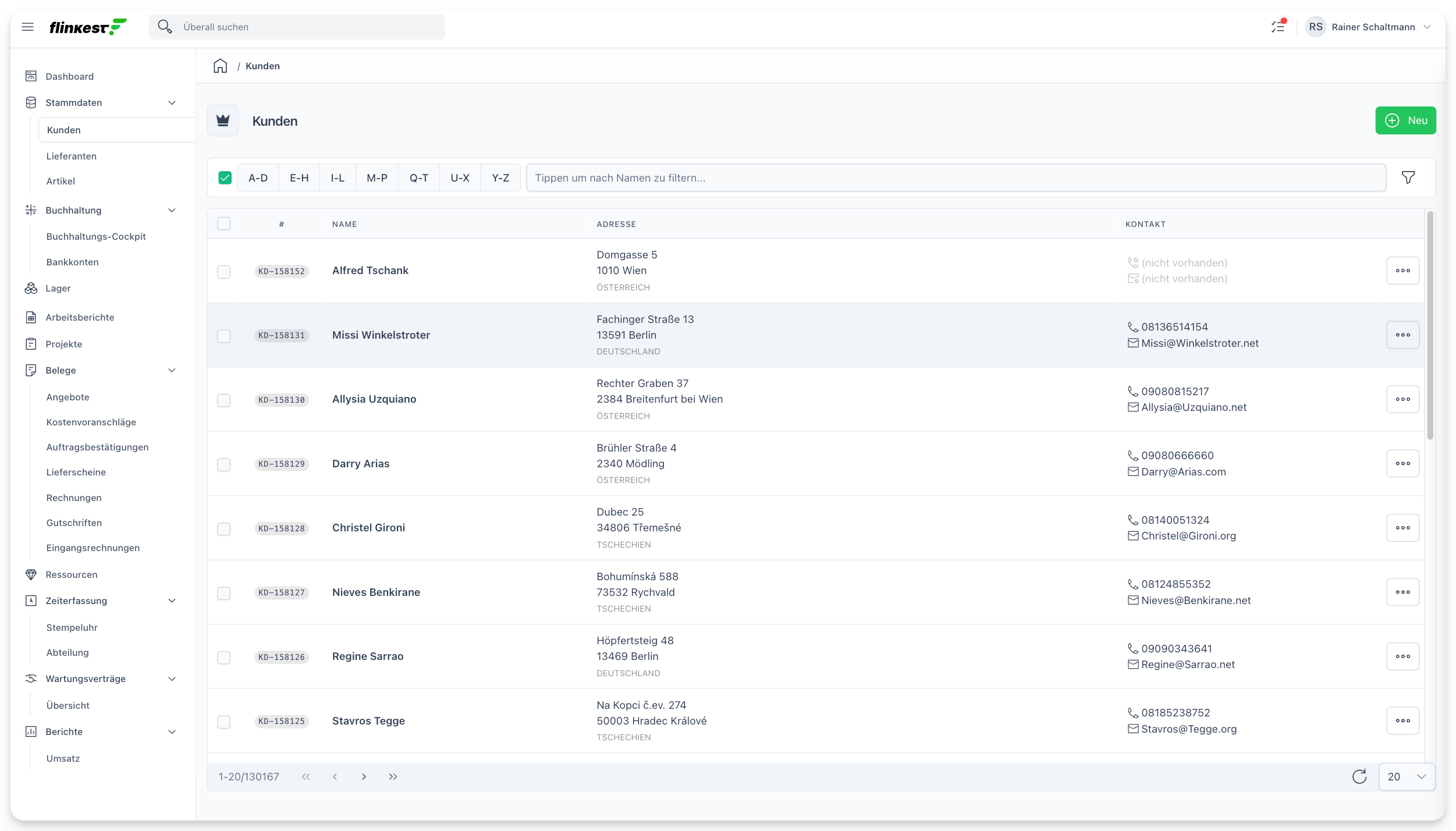Image resolution: width=1456 pixels, height=831 pixels.
Task: Focus the Überall suchen search field
Action: (x=297, y=27)
